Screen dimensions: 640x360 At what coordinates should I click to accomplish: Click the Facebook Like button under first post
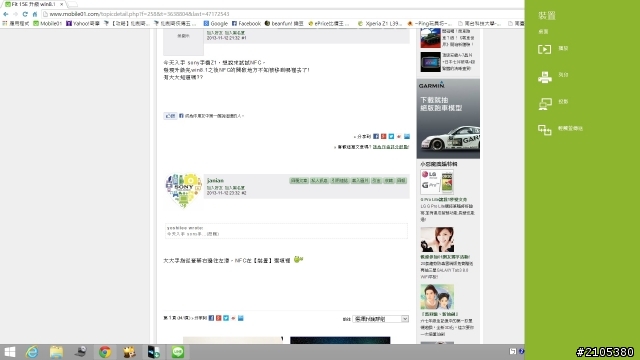coord(170,116)
